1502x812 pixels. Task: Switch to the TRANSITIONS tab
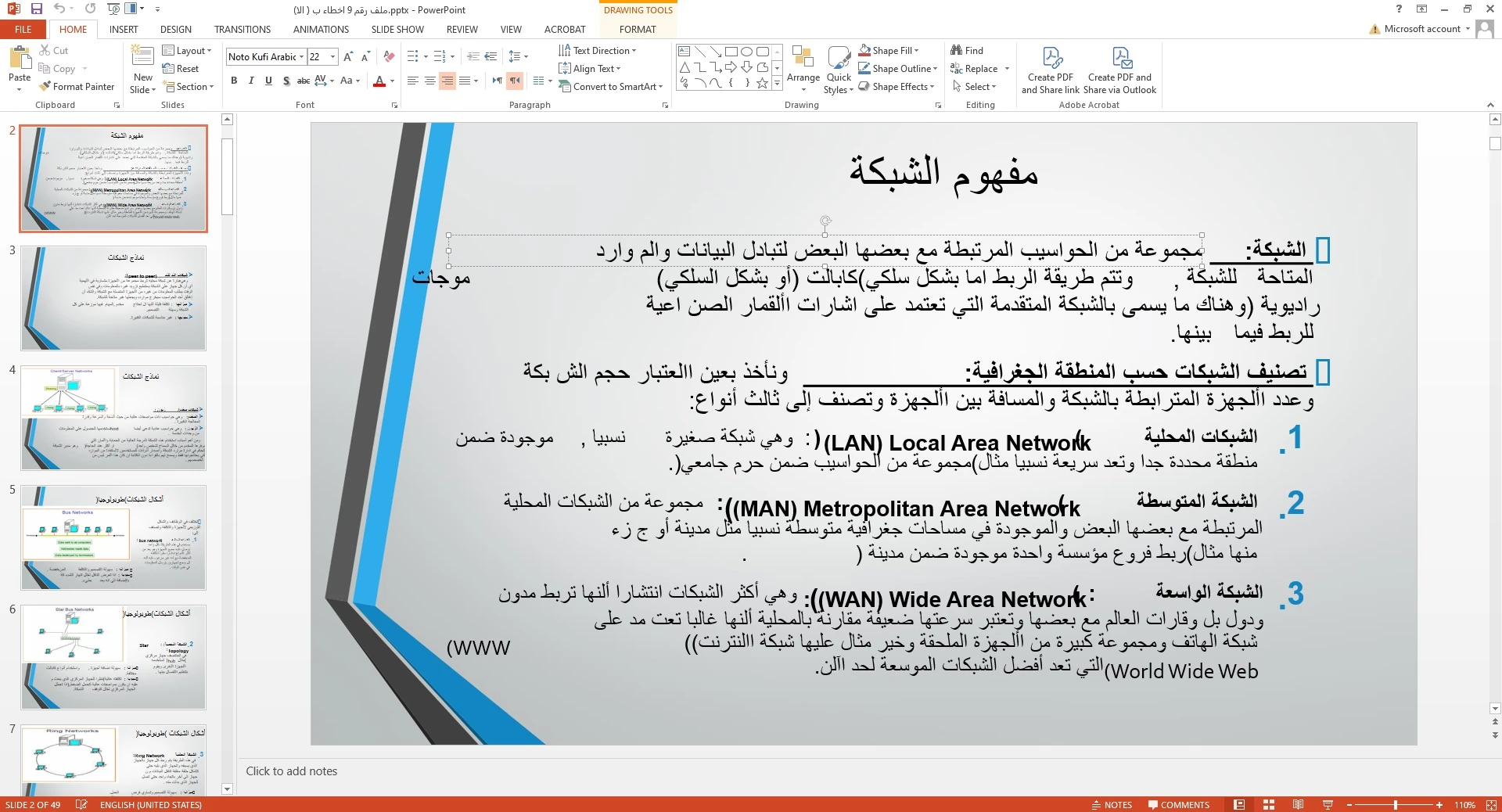pos(243,29)
